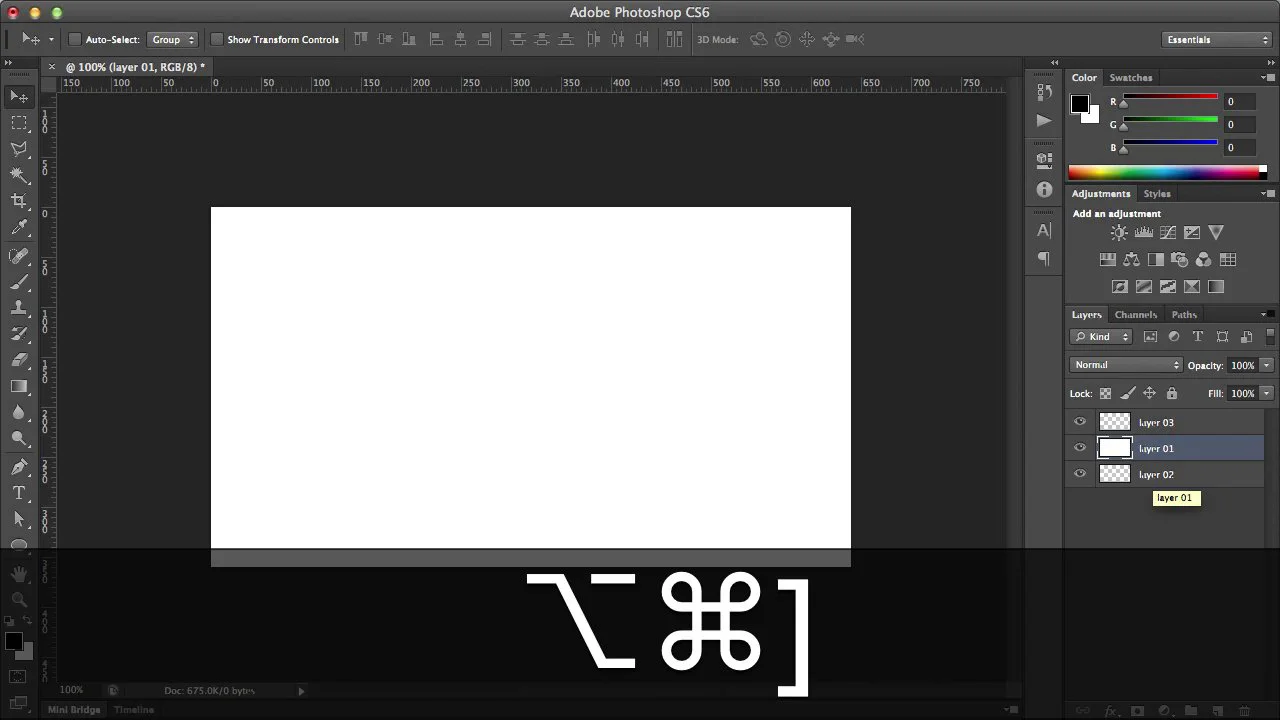Click the R color slider

[1170, 99]
